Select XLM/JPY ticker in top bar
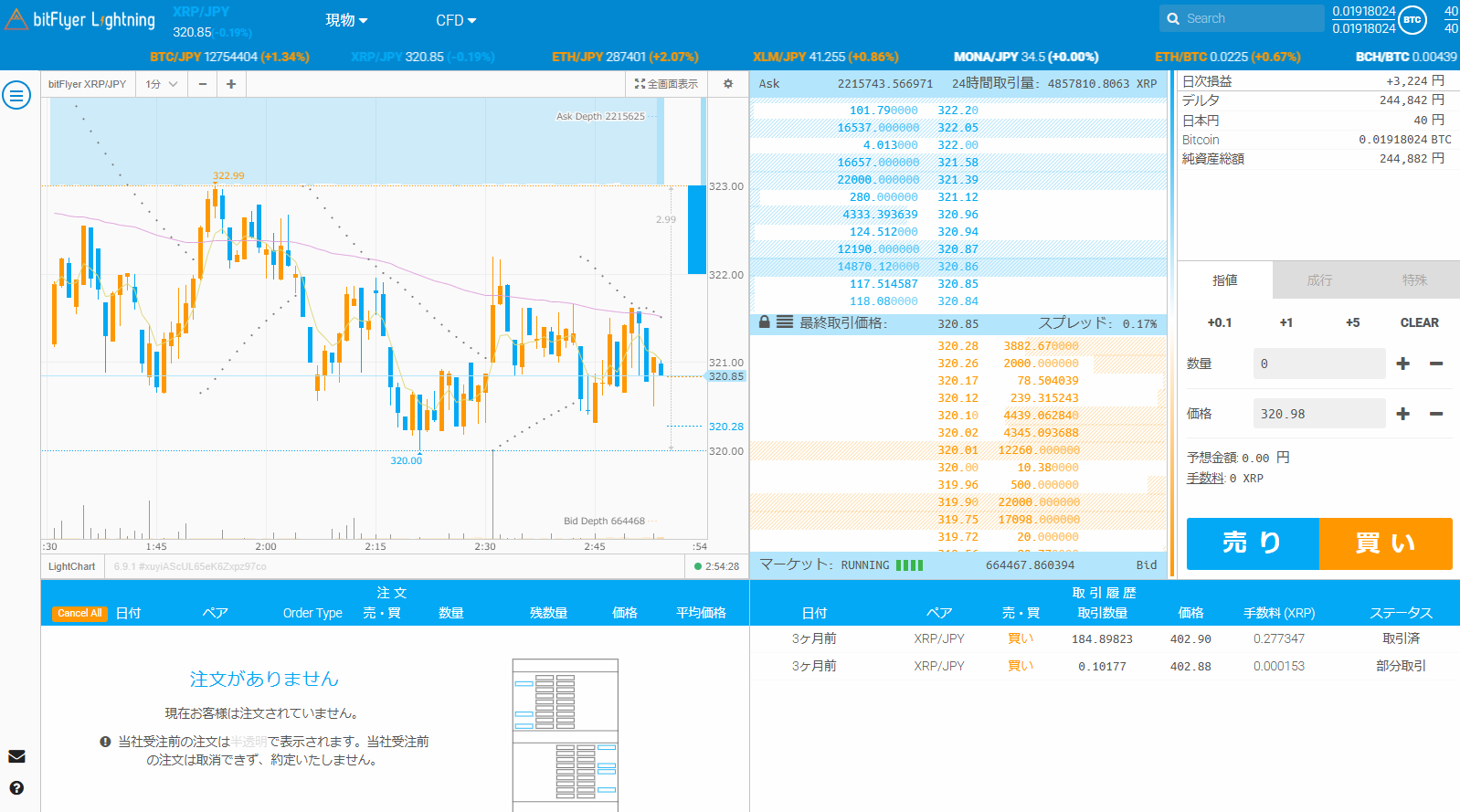 [x=826, y=57]
